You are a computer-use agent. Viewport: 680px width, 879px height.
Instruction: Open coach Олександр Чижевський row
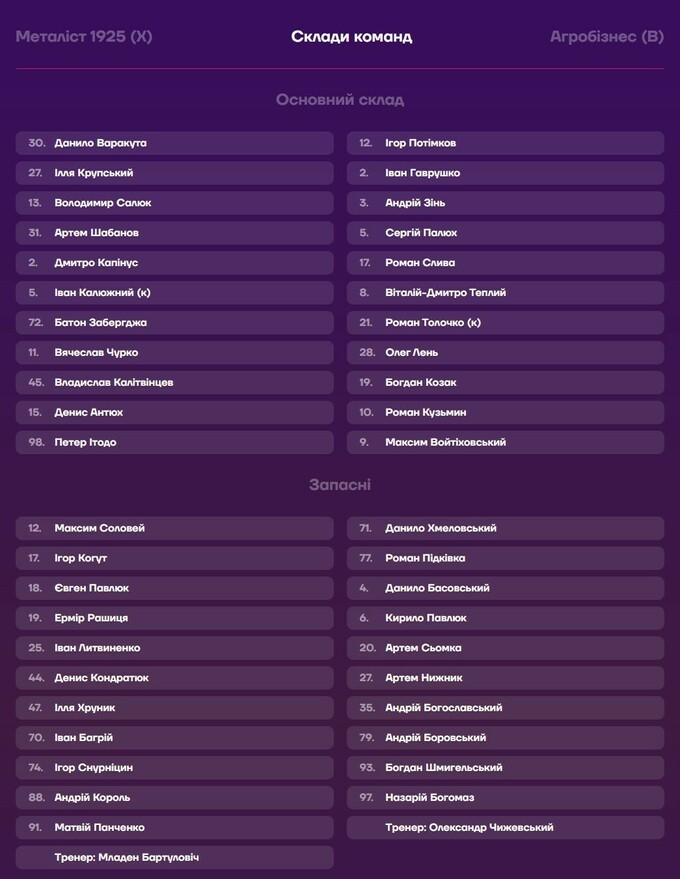pos(505,827)
